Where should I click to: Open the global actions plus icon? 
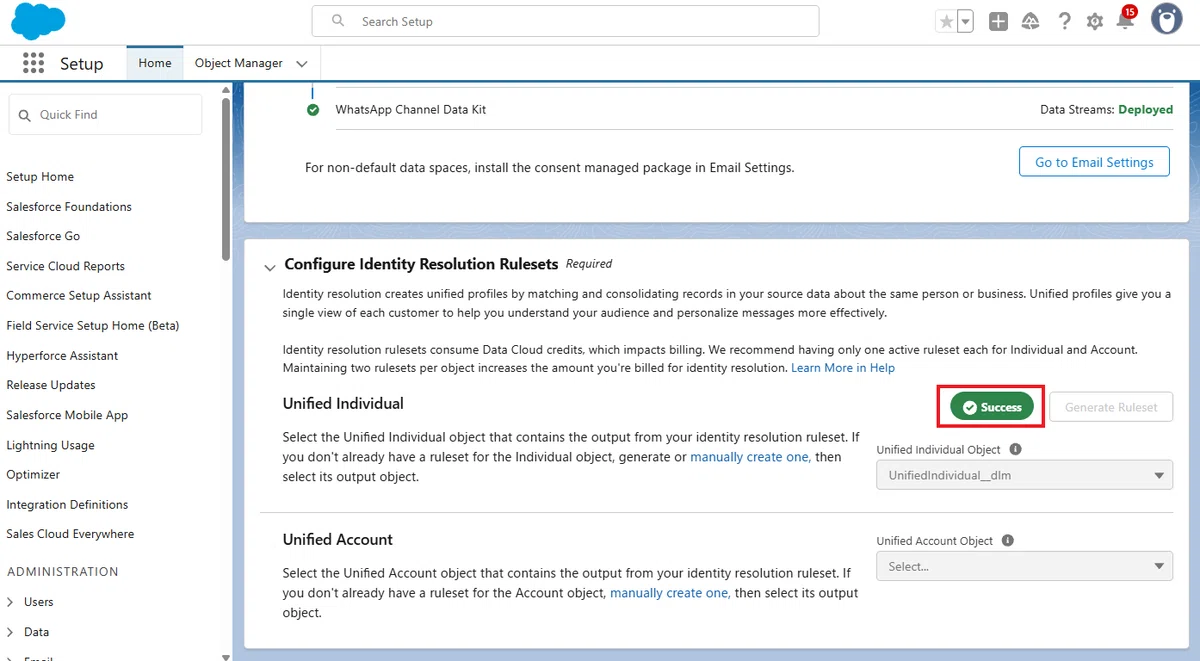coord(998,21)
